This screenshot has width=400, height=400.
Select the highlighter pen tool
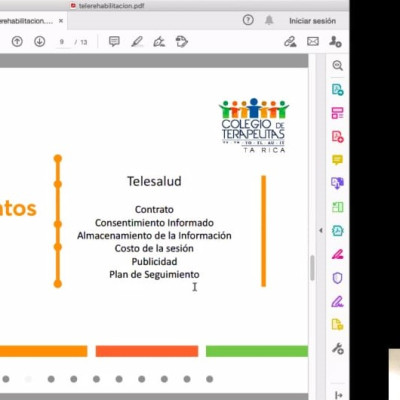pos(137,42)
